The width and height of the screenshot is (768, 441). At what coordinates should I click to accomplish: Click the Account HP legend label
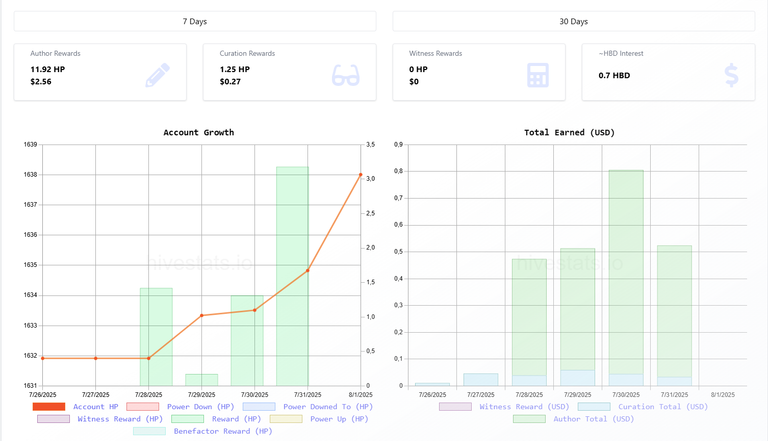click(96, 407)
